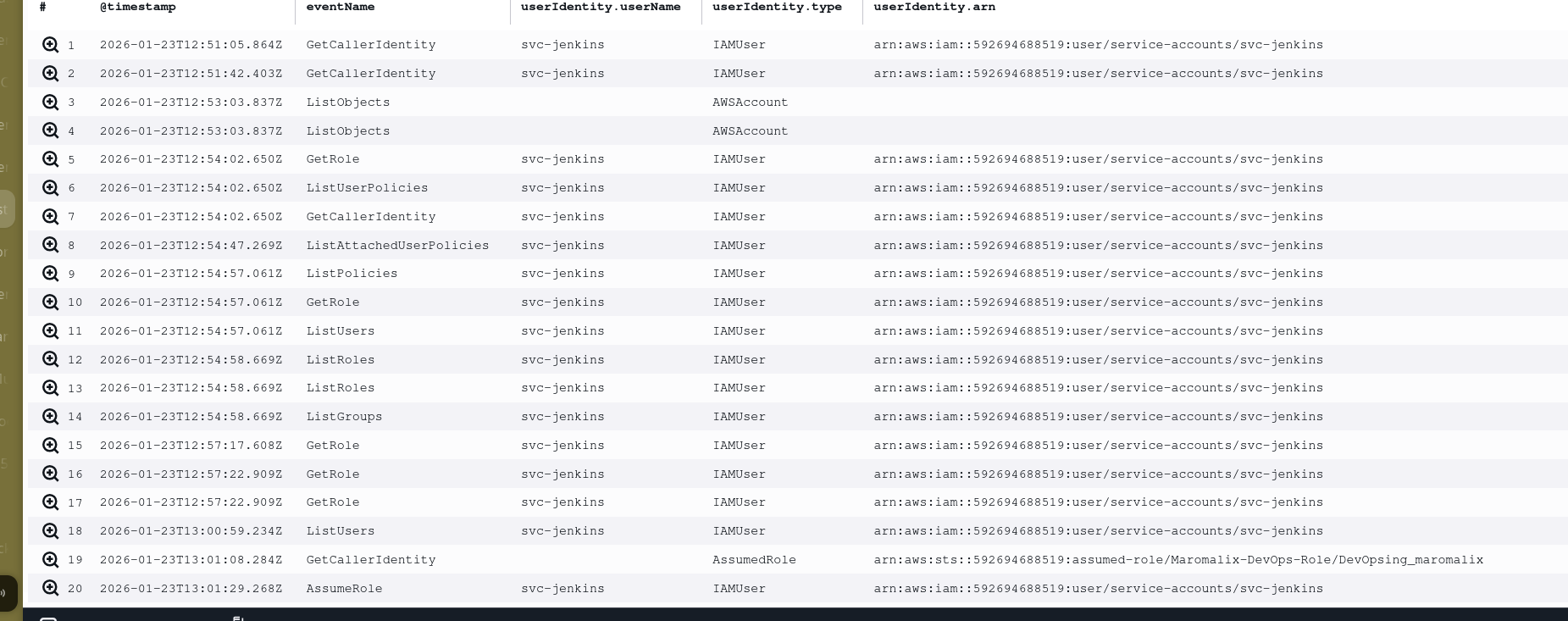Click the zoom icon for row 20
The width and height of the screenshot is (1568, 621).
click(51, 589)
